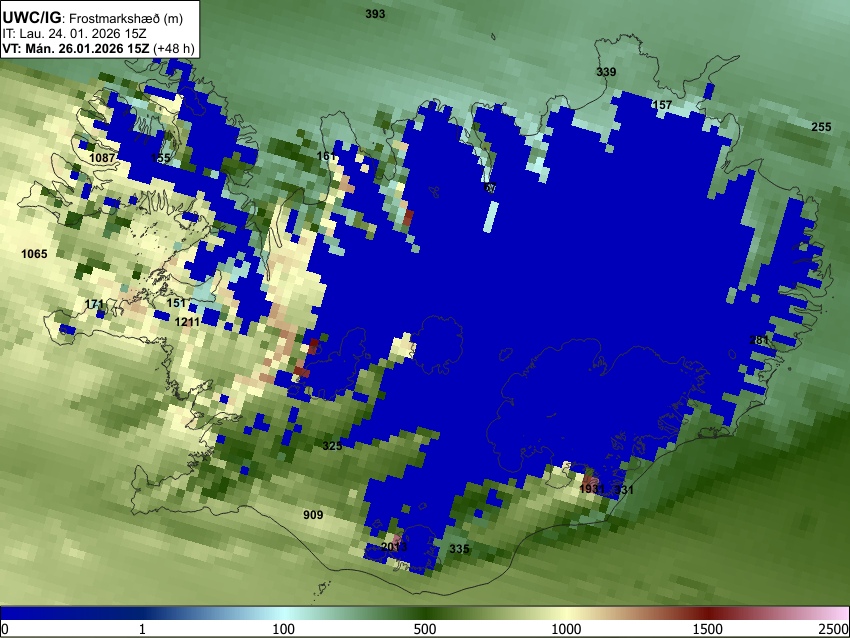Click the map value 2013
Screen dimensions: 850x638
pyautogui.click(x=394, y=546)
